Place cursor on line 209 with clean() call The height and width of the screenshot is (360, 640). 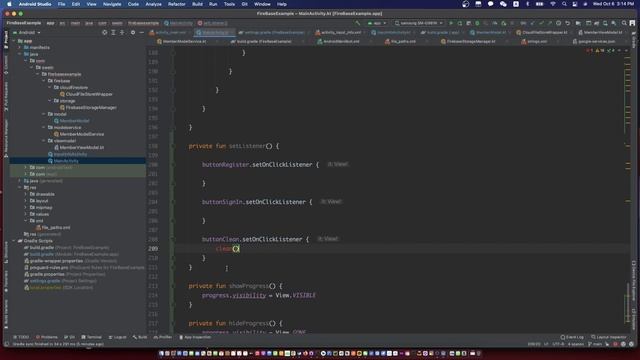[x=228, y=249]
